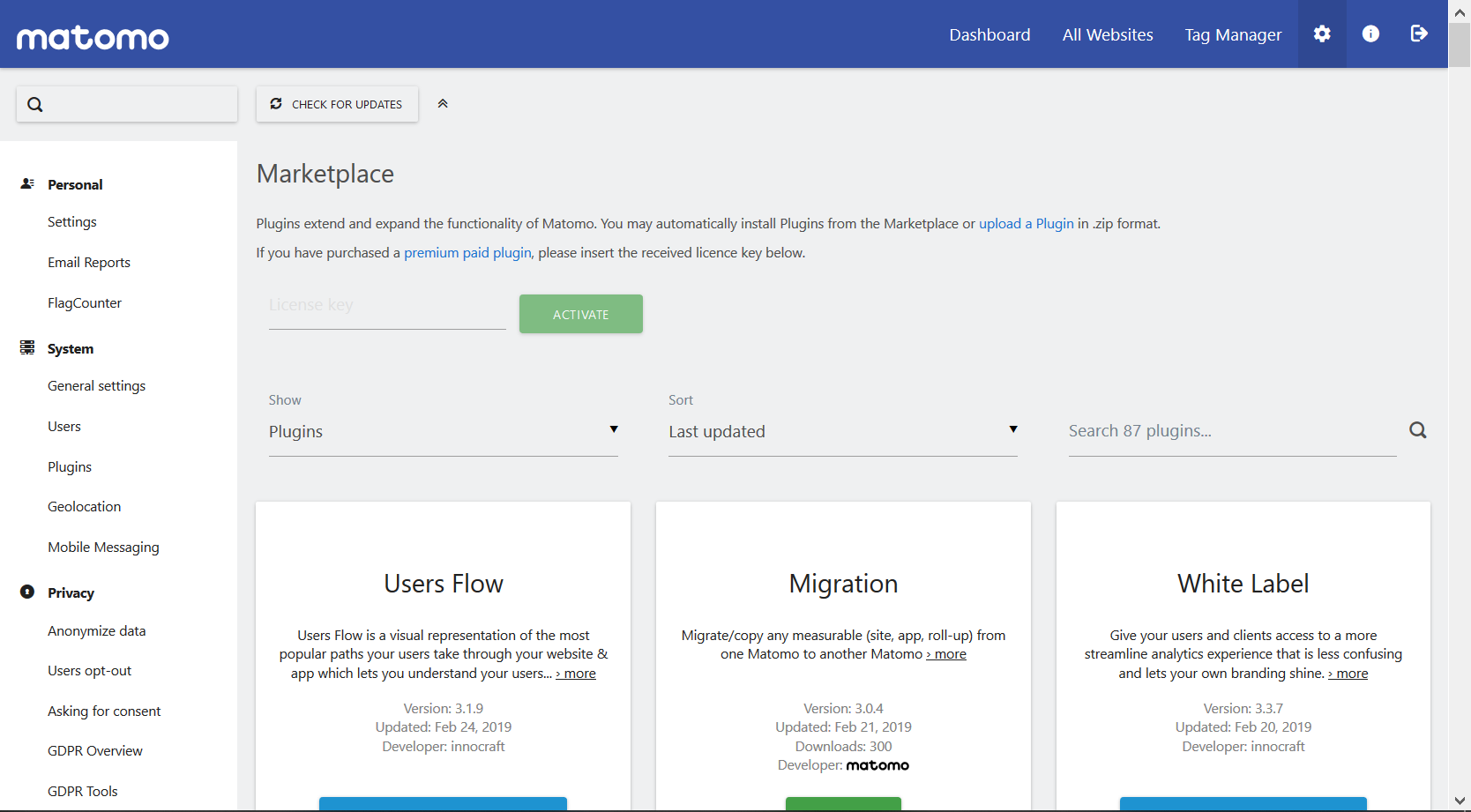Click the System section server icon
The image size is (1471, 812).
(x=27, y=347)
